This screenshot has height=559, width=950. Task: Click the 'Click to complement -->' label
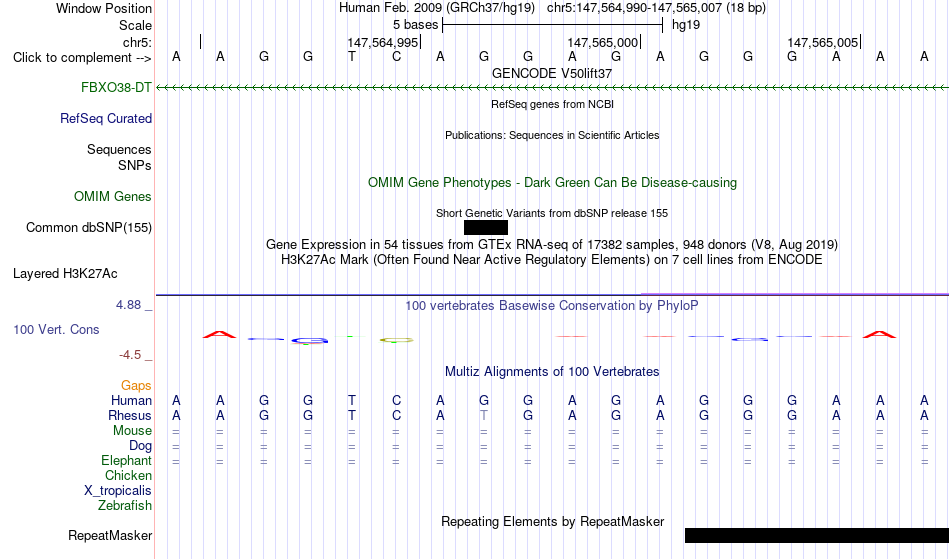pos(82,58)
